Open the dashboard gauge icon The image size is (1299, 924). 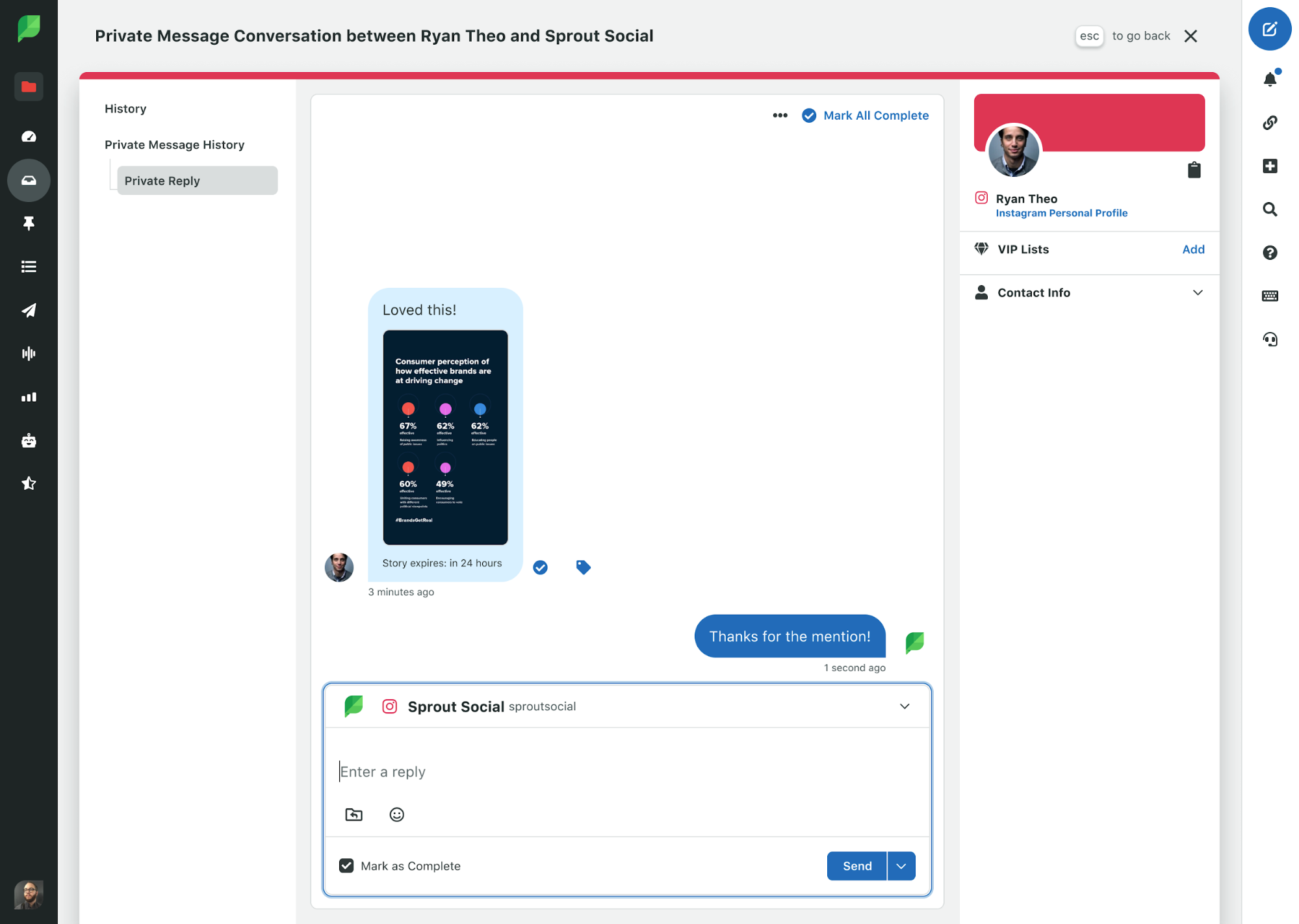[29, 136]
